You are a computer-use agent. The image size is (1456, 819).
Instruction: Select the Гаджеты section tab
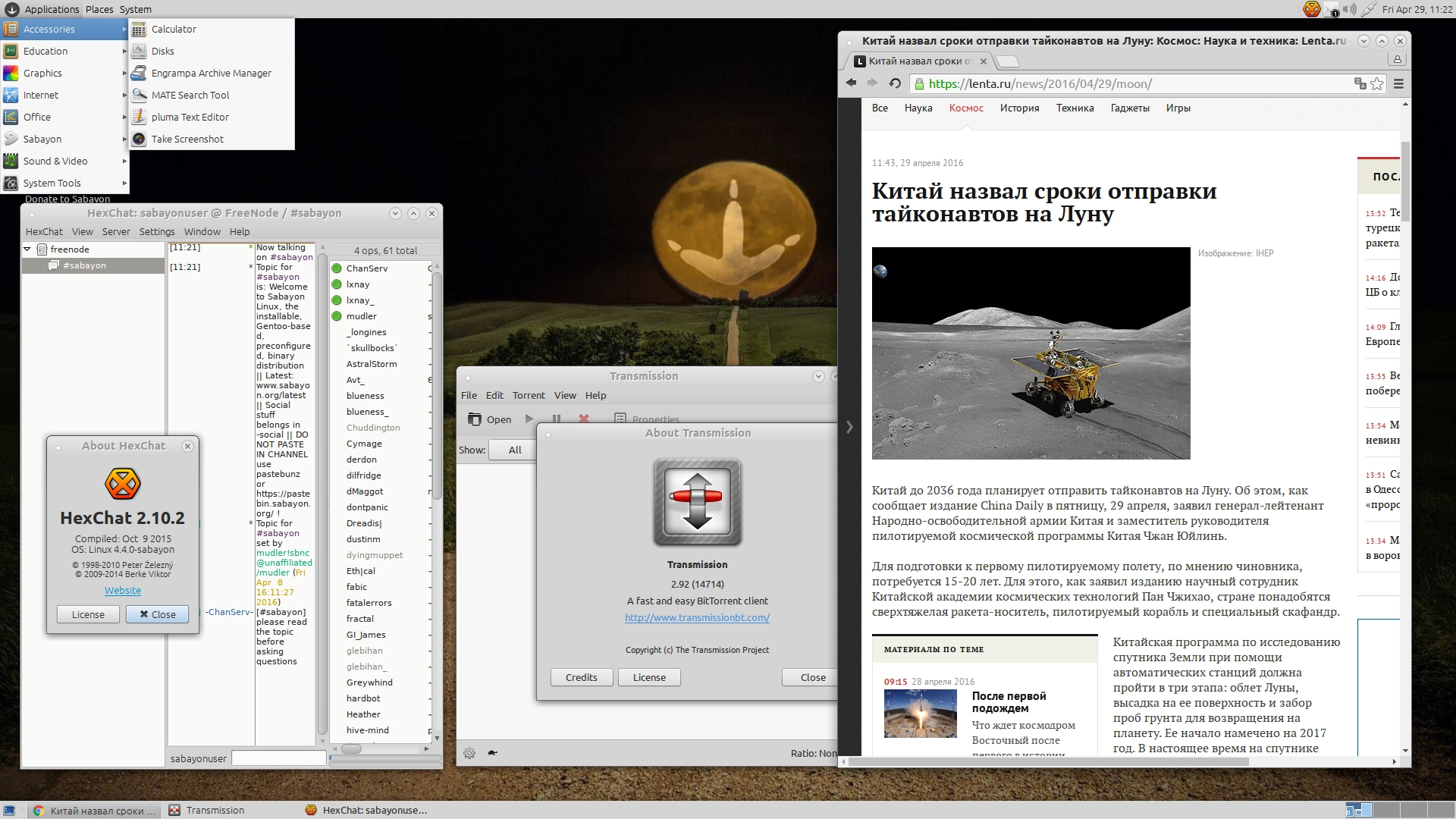(1130, 108)
